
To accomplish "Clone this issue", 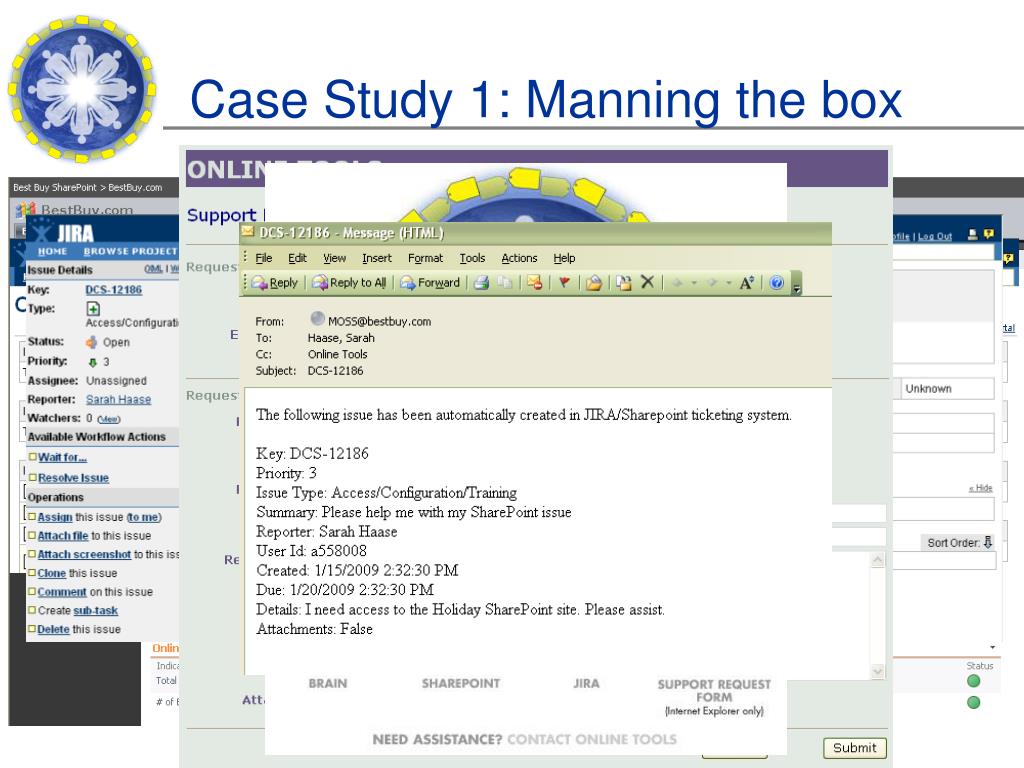I will coord(52,573).
